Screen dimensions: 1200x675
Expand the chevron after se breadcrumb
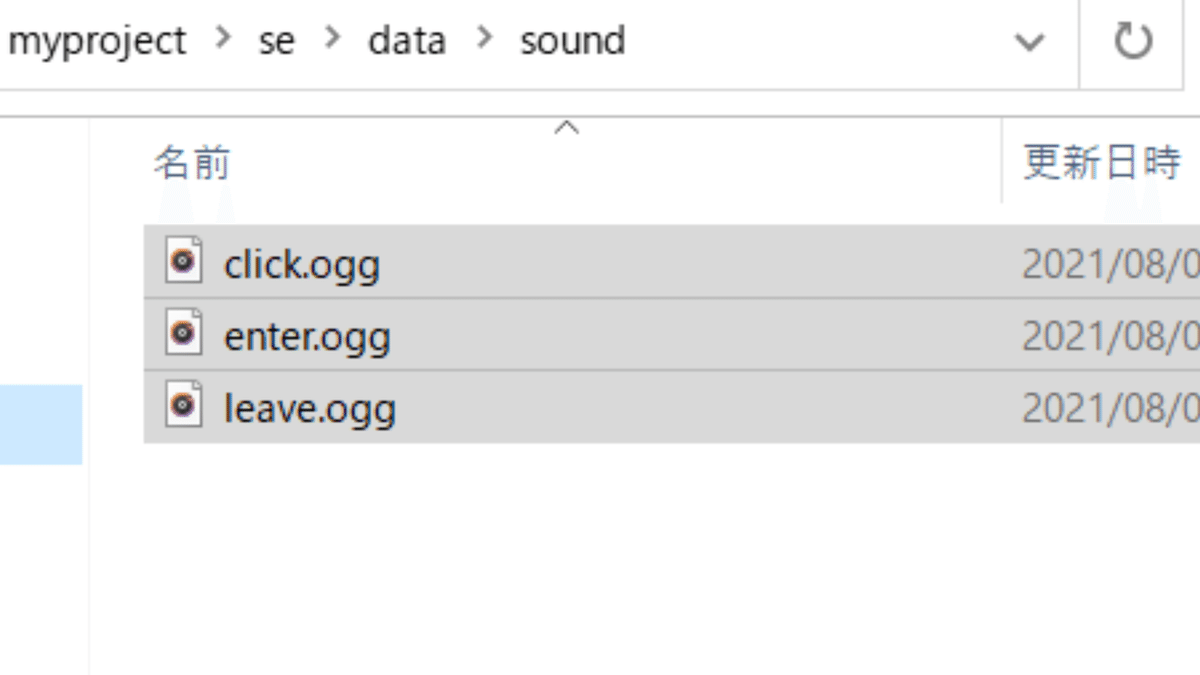332,40
